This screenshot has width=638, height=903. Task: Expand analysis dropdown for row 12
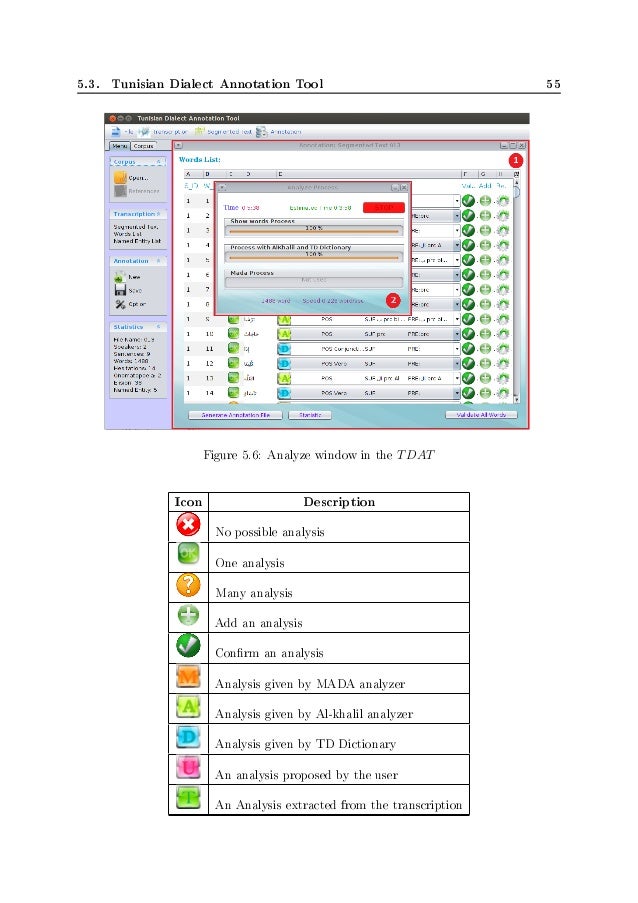457,363
